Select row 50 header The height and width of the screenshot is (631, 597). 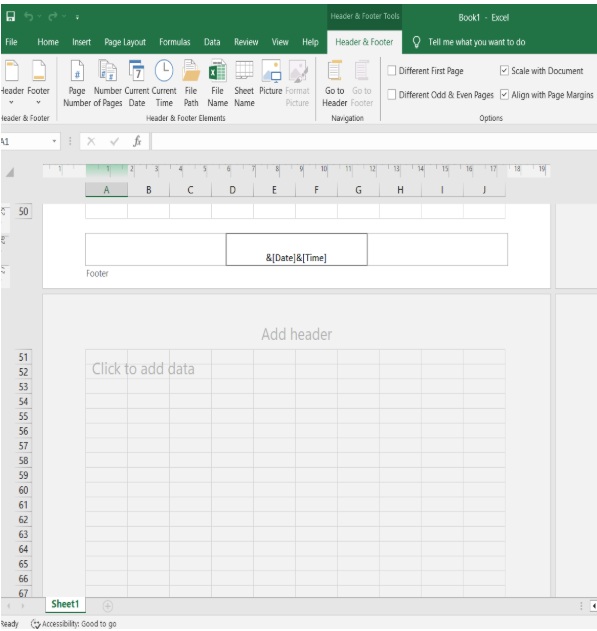23,211
